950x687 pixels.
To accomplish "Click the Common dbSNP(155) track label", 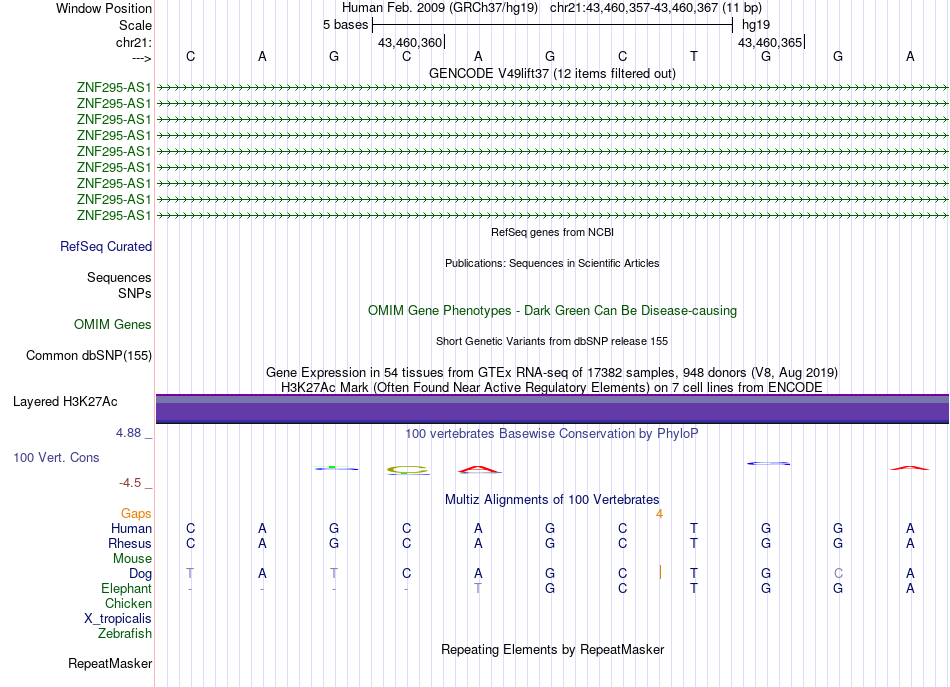I will point(88,356).
